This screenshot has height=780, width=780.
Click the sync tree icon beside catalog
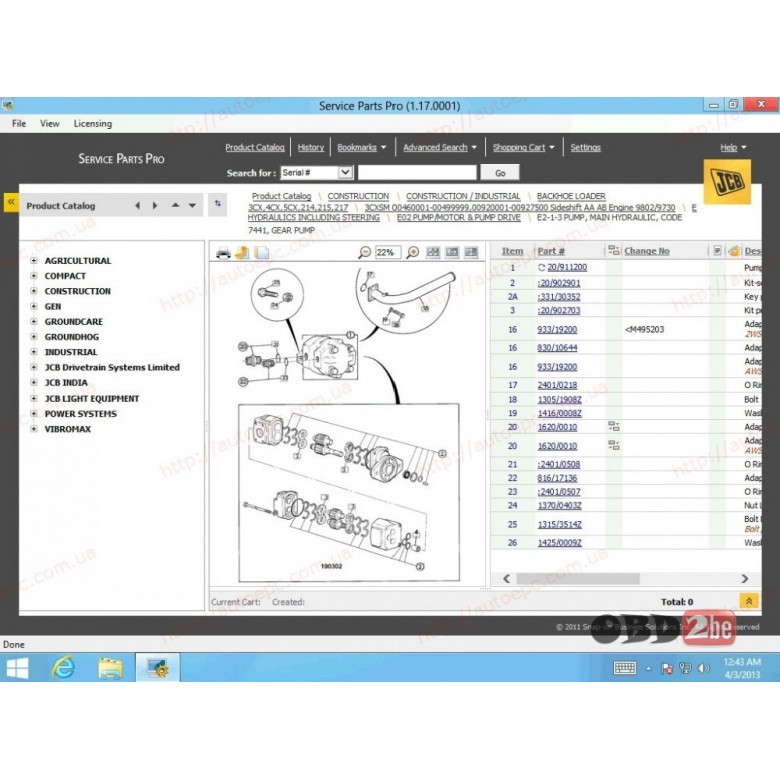[x=217, y=204]
